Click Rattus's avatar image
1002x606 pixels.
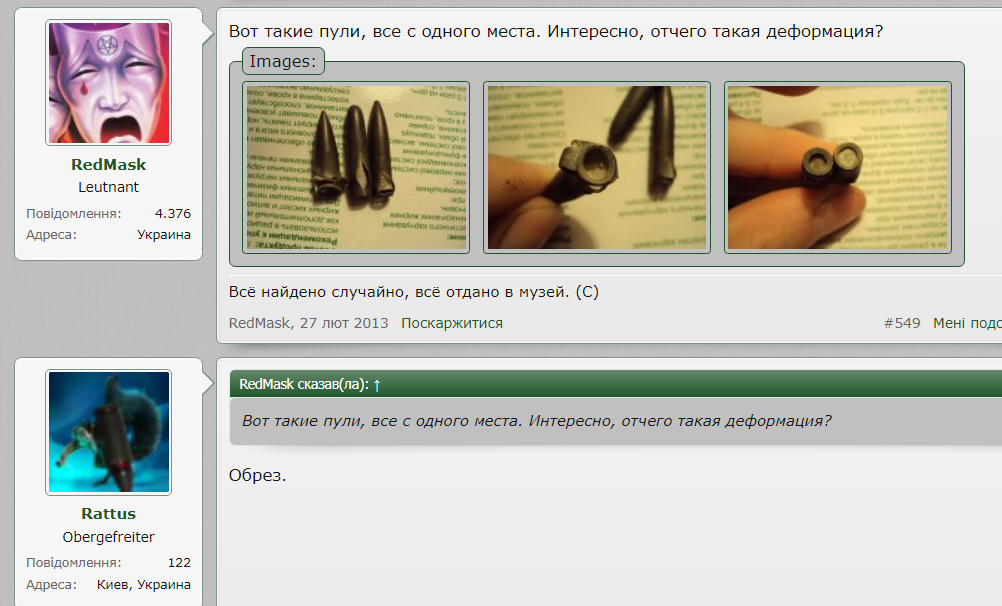click(108, 432)
